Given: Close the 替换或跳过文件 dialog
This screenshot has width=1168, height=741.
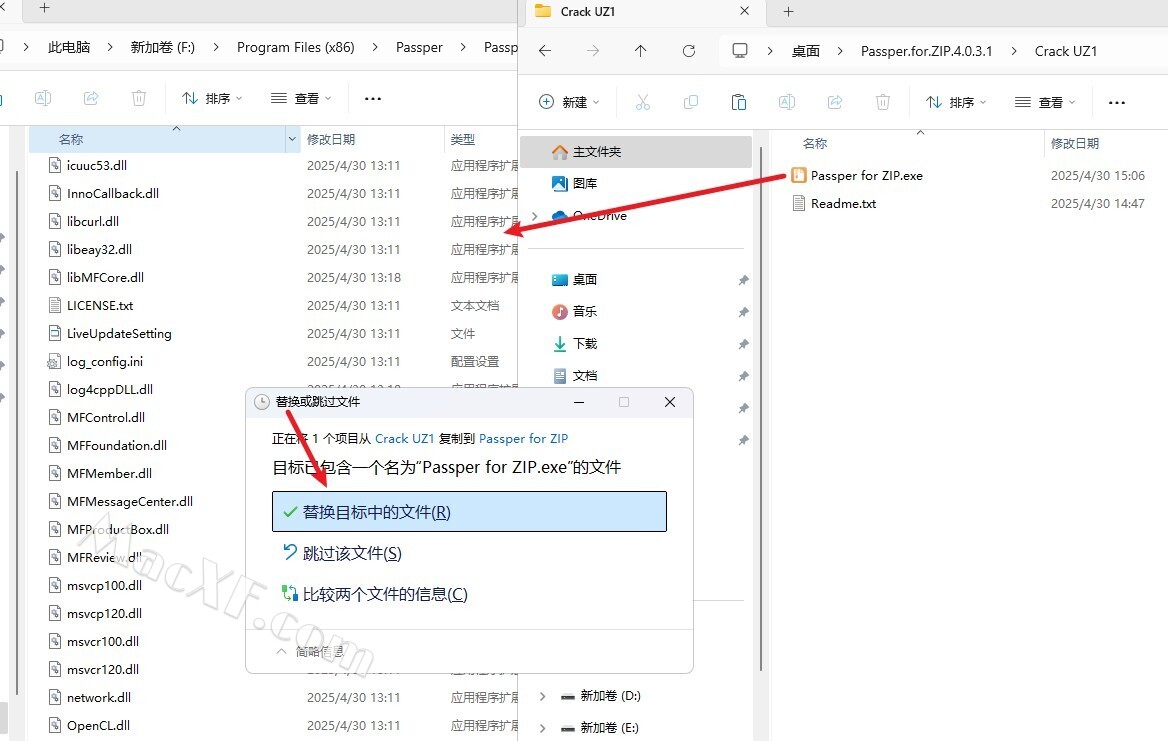Looking at the screenshot, I should click(670, 402).
